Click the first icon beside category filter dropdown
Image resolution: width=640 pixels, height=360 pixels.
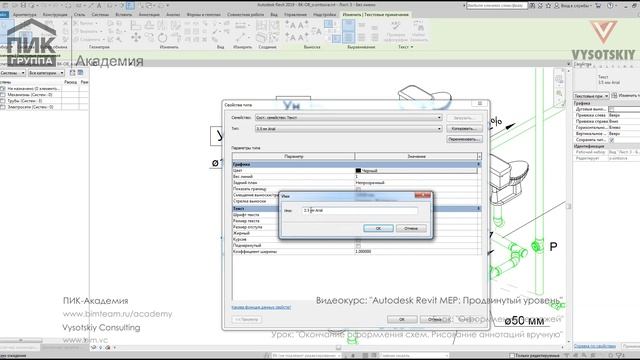72,73
